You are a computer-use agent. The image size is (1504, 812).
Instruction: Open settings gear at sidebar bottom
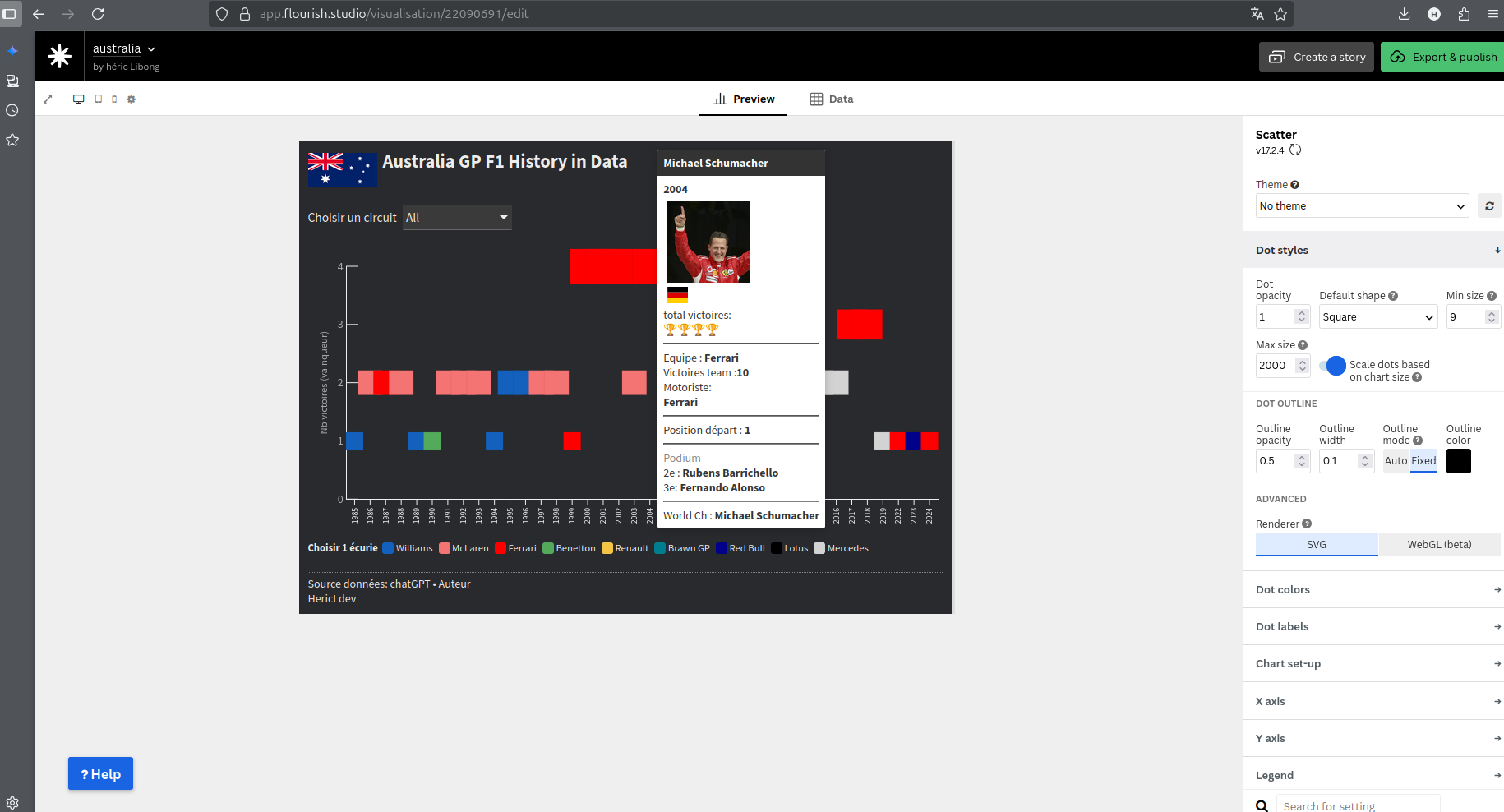tap(12, 802)
